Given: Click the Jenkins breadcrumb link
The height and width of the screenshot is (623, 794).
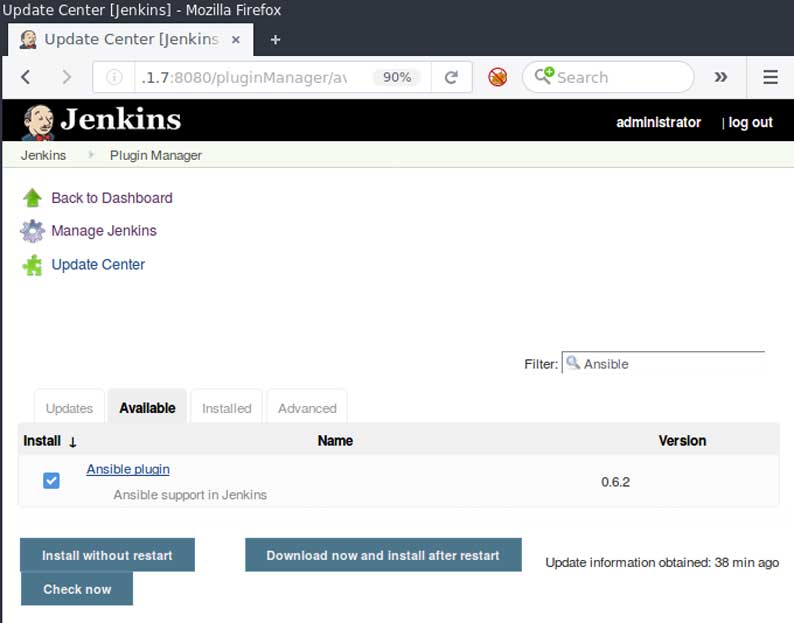Looking at the screenshot, I should pyautogui.click(x=44, y=155).
